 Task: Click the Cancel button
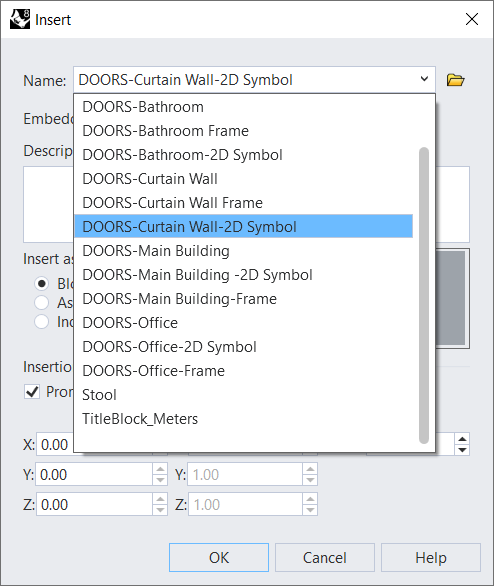tap(325, 558)
